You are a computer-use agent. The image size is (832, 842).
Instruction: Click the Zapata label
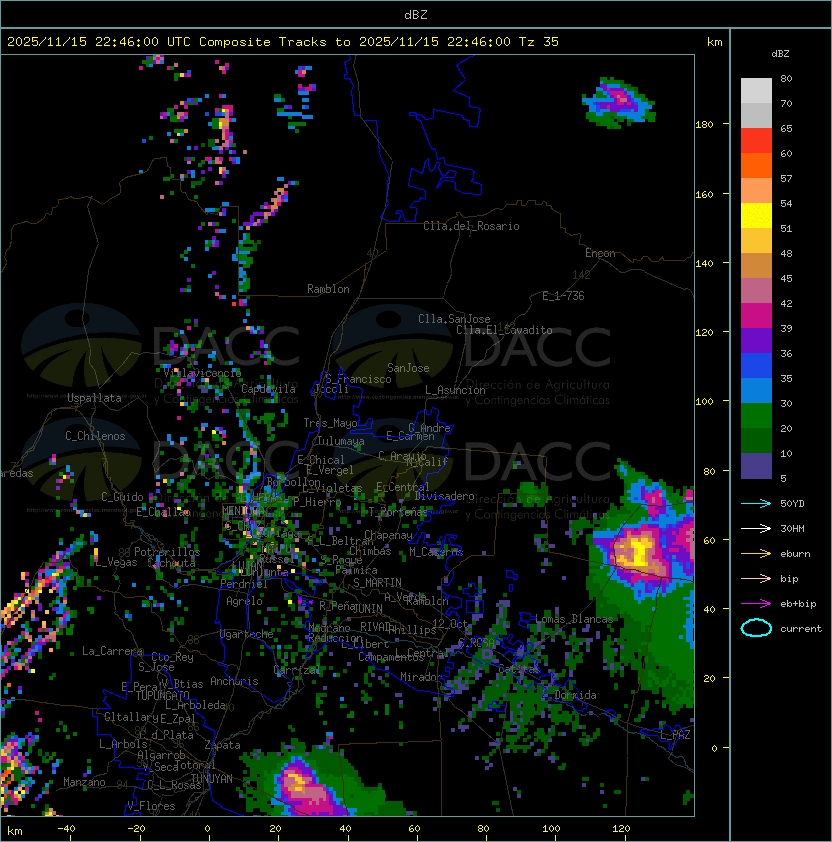point(222,745)
